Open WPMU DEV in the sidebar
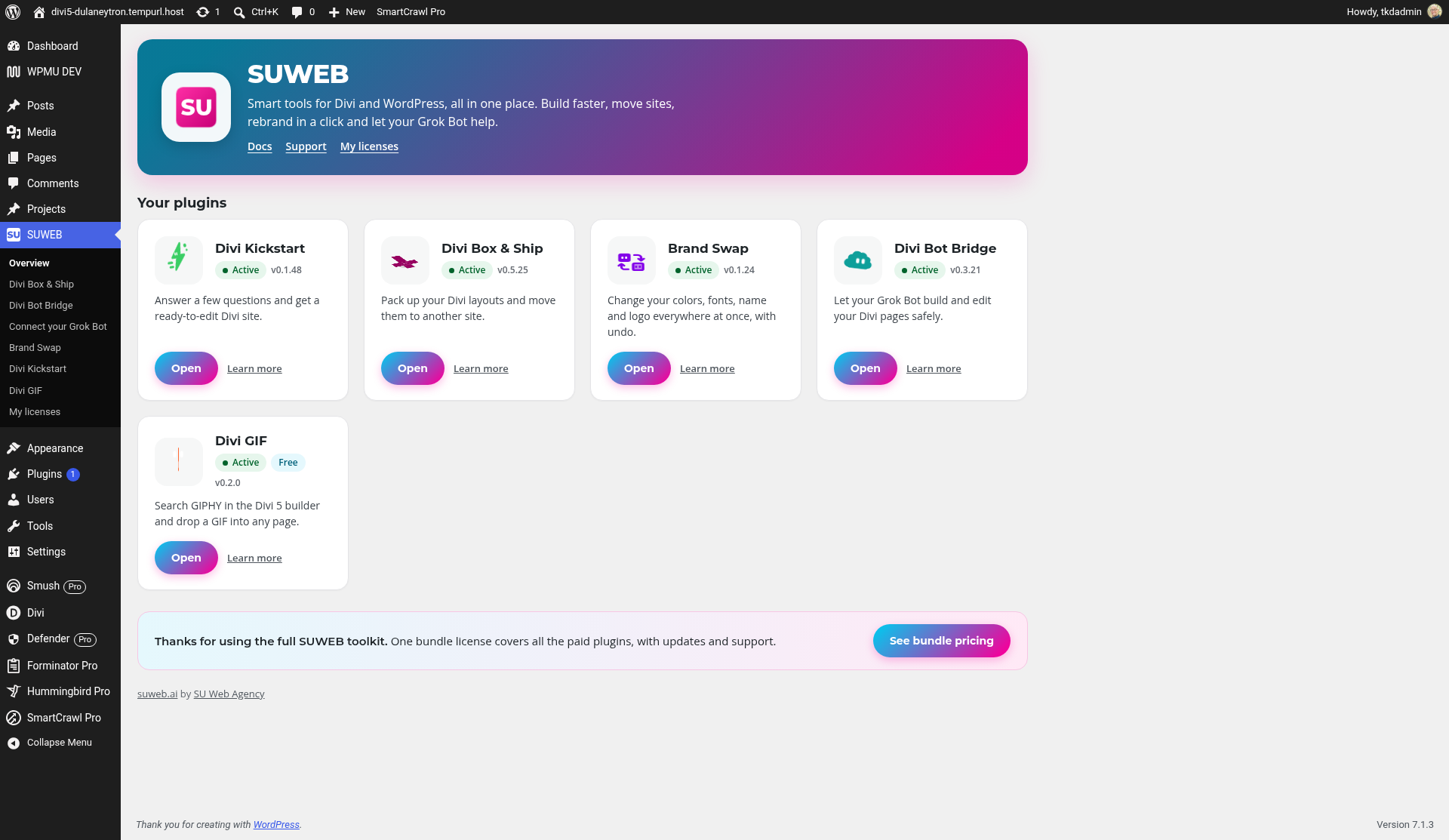 point(60,72)
